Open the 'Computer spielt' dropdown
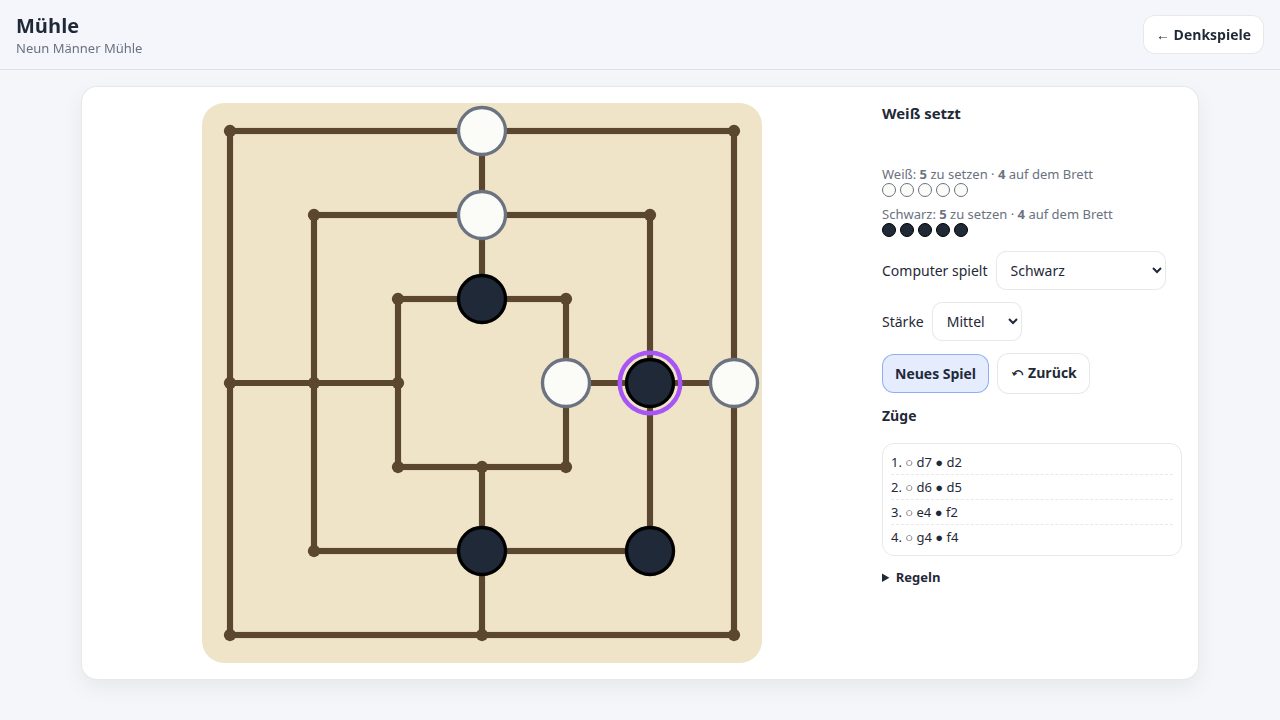The image size is (1280, 720). pyautogui.click(x=1081, y=271)
